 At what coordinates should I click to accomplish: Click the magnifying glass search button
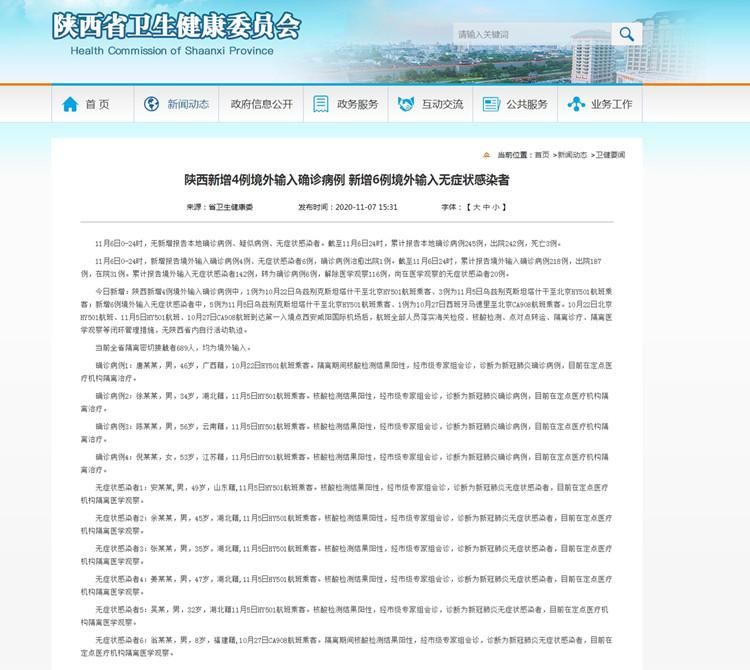(x=627, y=34)
